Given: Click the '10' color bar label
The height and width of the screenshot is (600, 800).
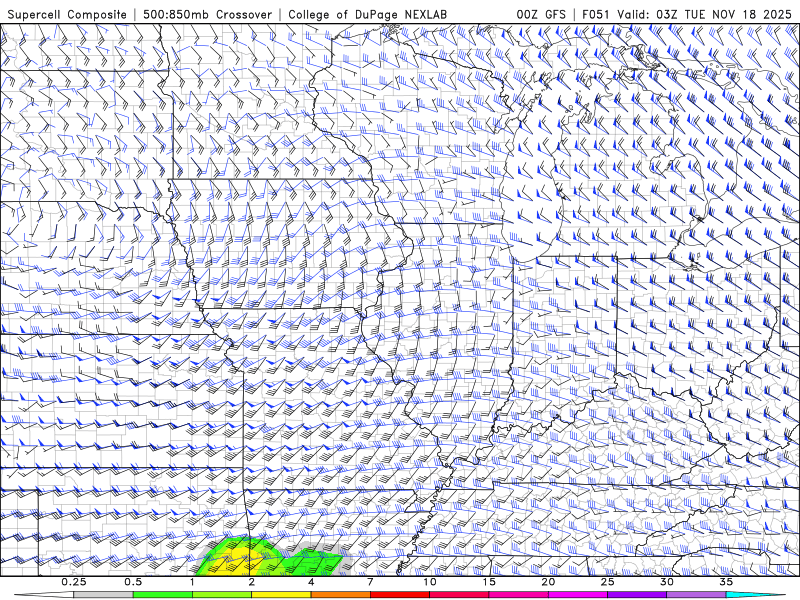Looking at the screenshot, I should [x=430, y=582].
